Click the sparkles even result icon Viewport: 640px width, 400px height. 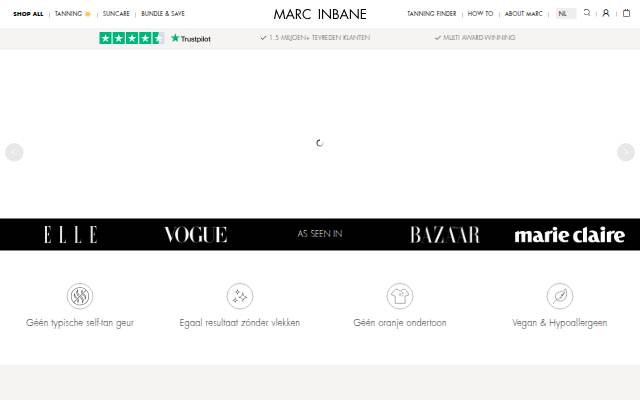coord(240,296)
